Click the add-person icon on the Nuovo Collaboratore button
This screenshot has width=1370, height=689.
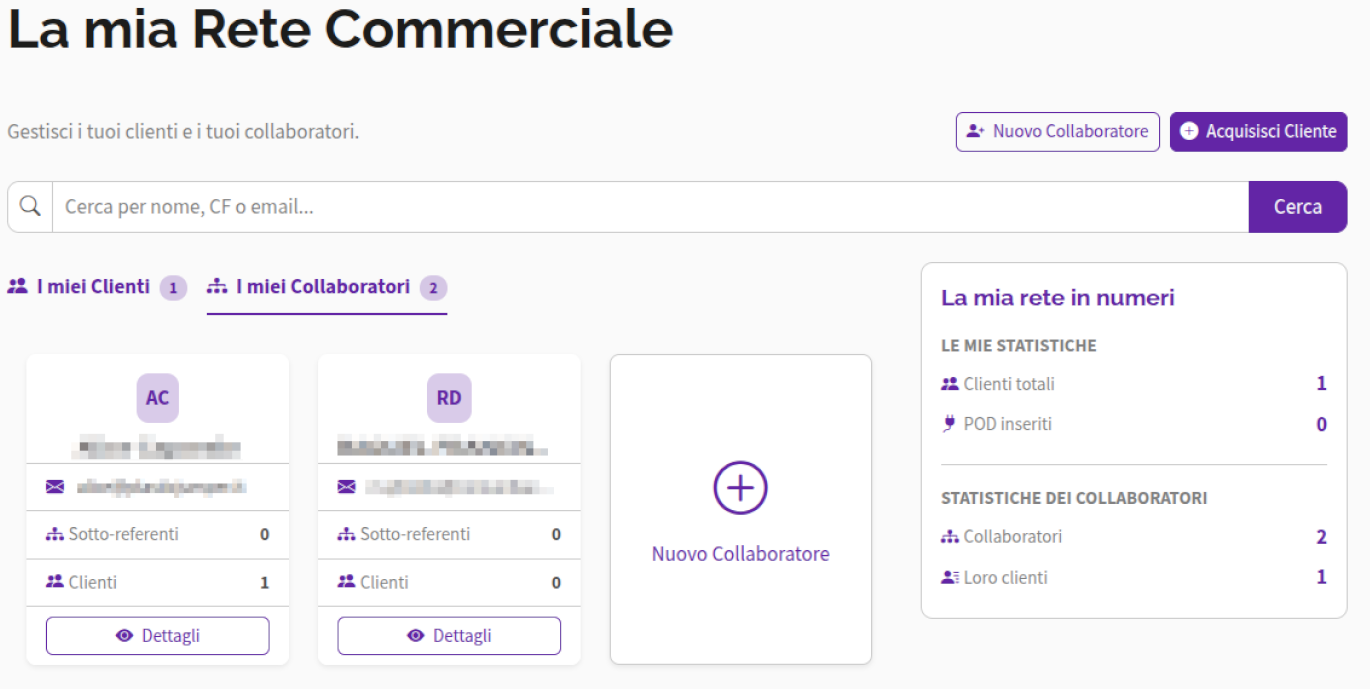(976, 131)
